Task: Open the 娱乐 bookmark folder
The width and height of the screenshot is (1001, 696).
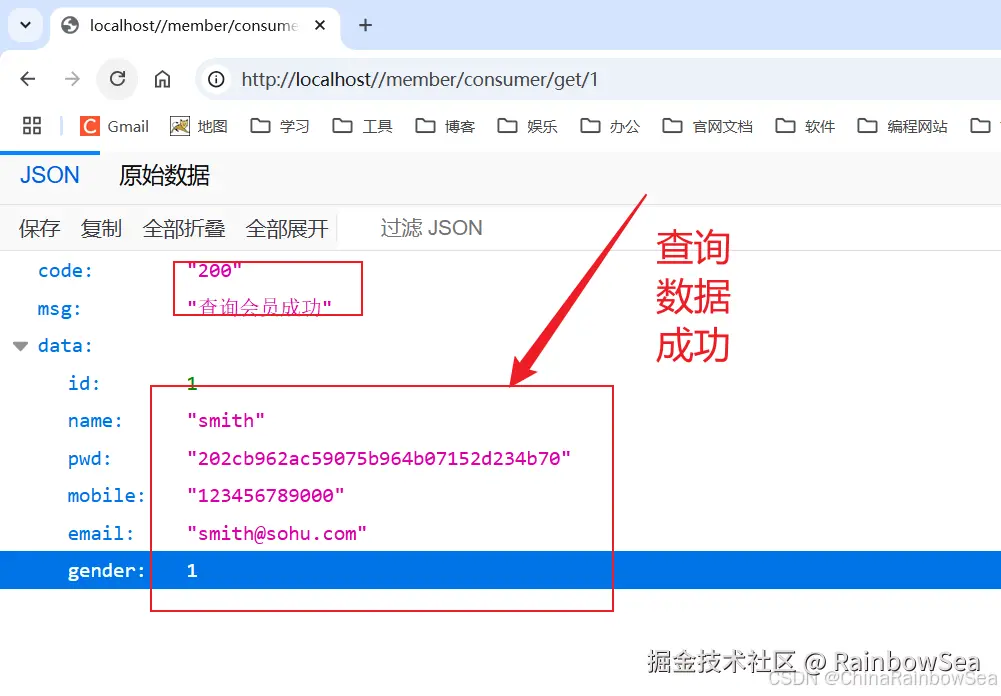Action: tap(527, 126)
